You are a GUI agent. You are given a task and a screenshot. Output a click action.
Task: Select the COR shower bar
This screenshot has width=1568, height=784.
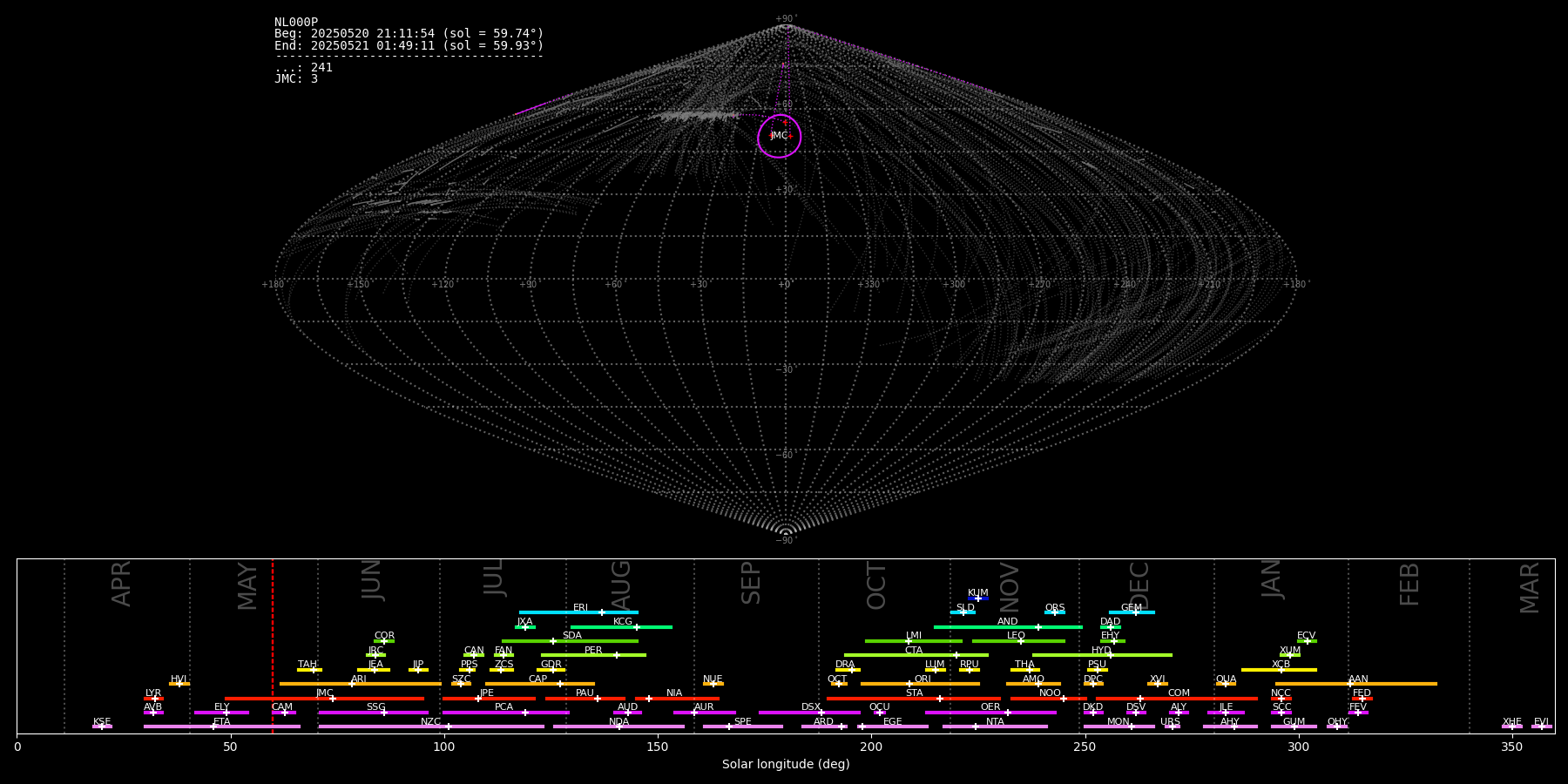coord(384,641)
